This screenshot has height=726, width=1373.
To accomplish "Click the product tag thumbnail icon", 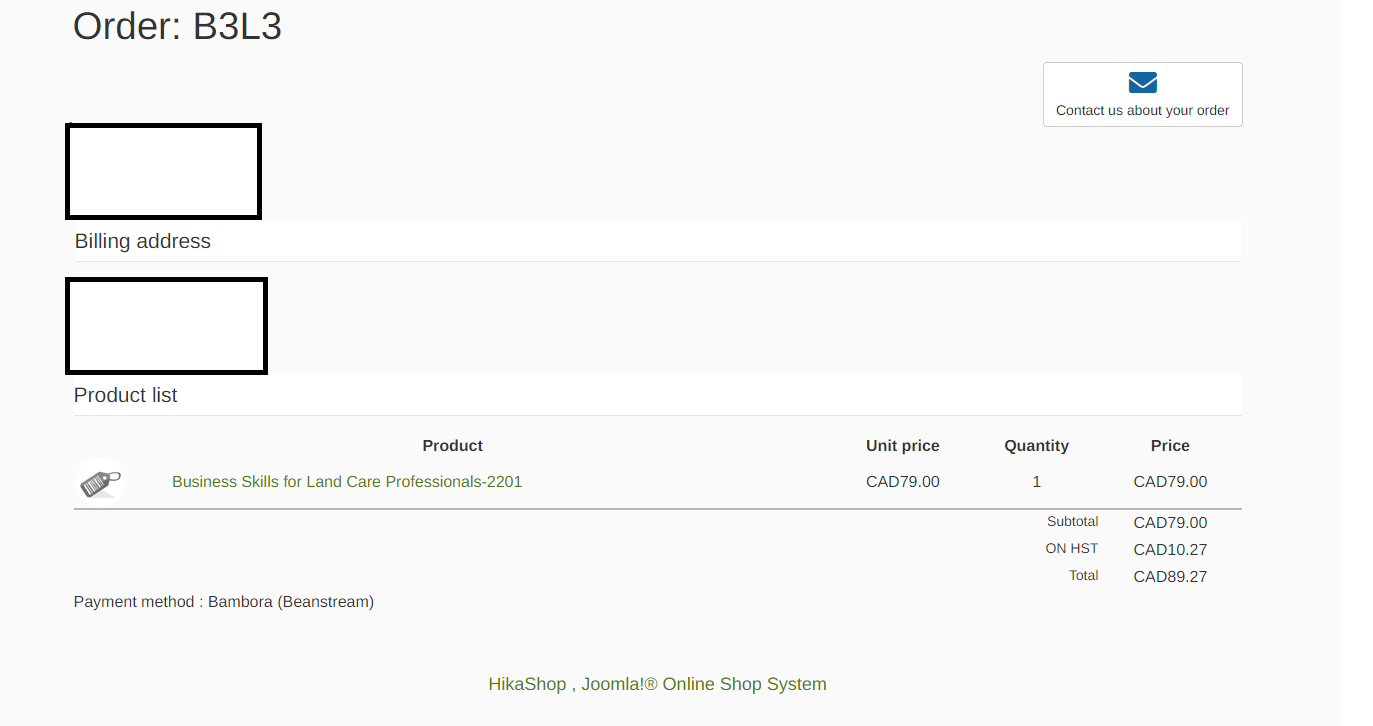I will click(99, 482).
